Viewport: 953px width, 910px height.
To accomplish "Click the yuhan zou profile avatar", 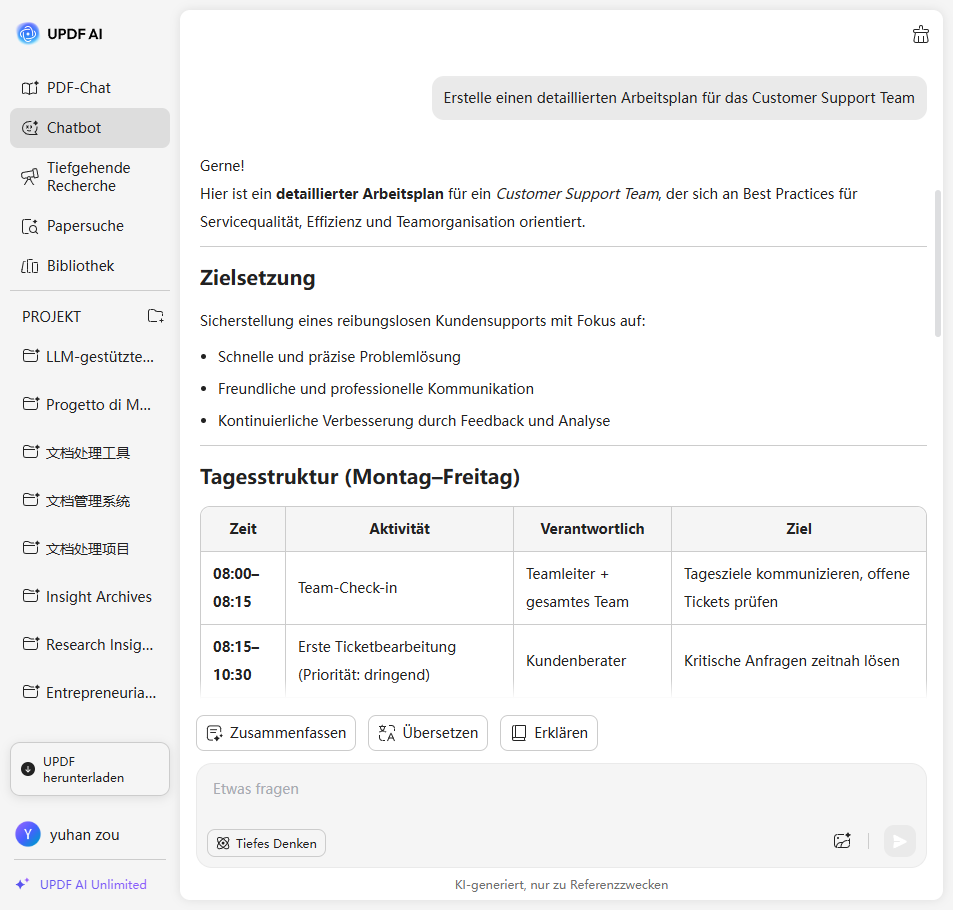I will [x=28, y=834].
